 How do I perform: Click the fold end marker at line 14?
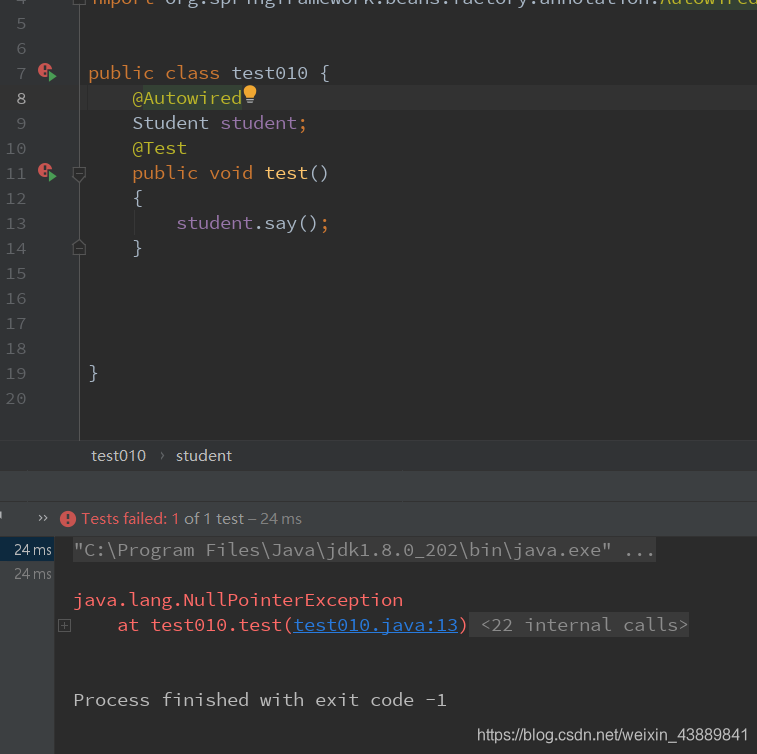pos(79,247)
